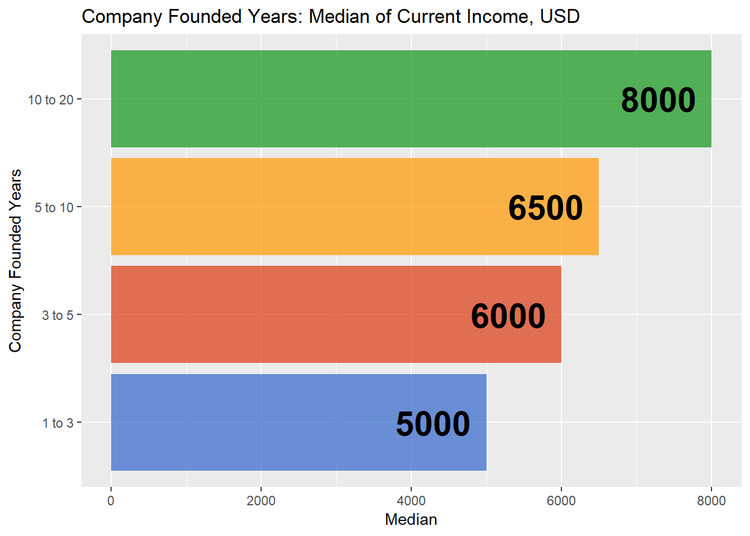Click the '10 to 20' y-axis label
Screen dimensions: 750x536
[52, 99]
